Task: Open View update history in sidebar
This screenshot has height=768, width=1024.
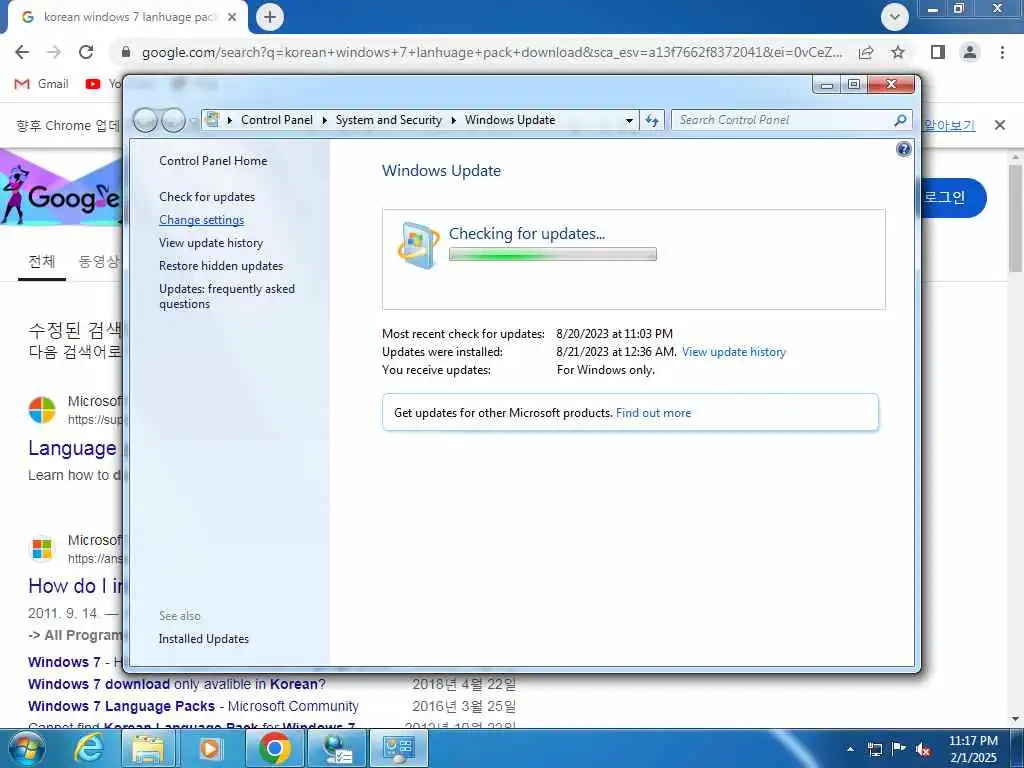Action: (211, 243)
